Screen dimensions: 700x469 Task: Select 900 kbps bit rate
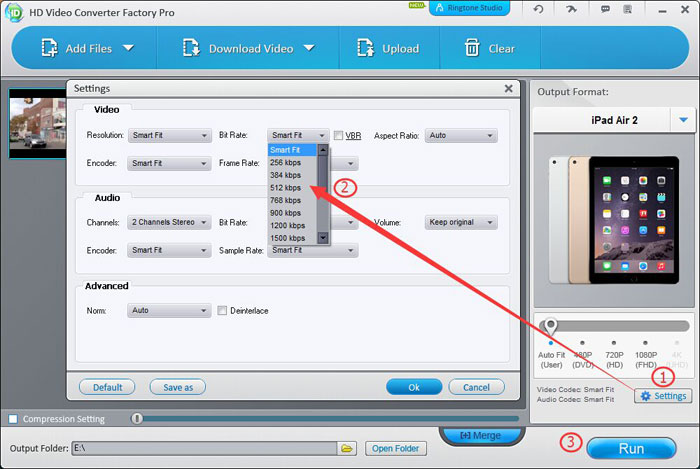[292, 213]
